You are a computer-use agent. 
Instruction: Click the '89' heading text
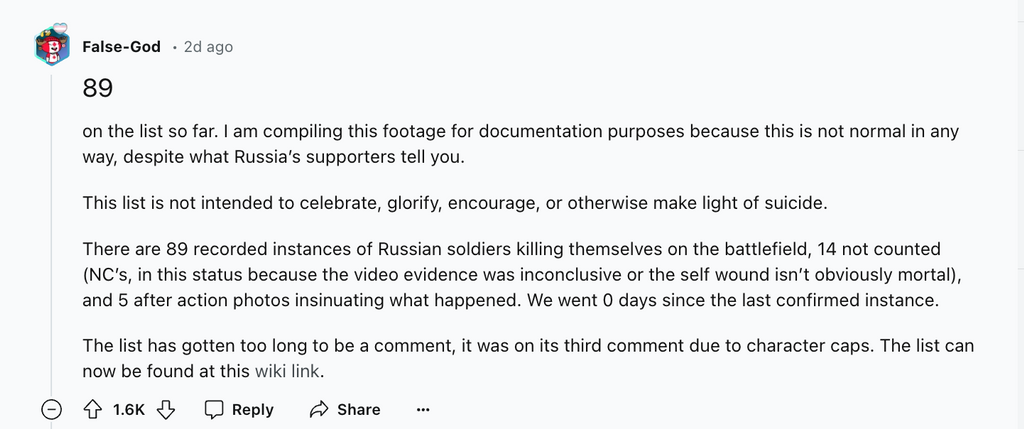(x=97, y=89)
